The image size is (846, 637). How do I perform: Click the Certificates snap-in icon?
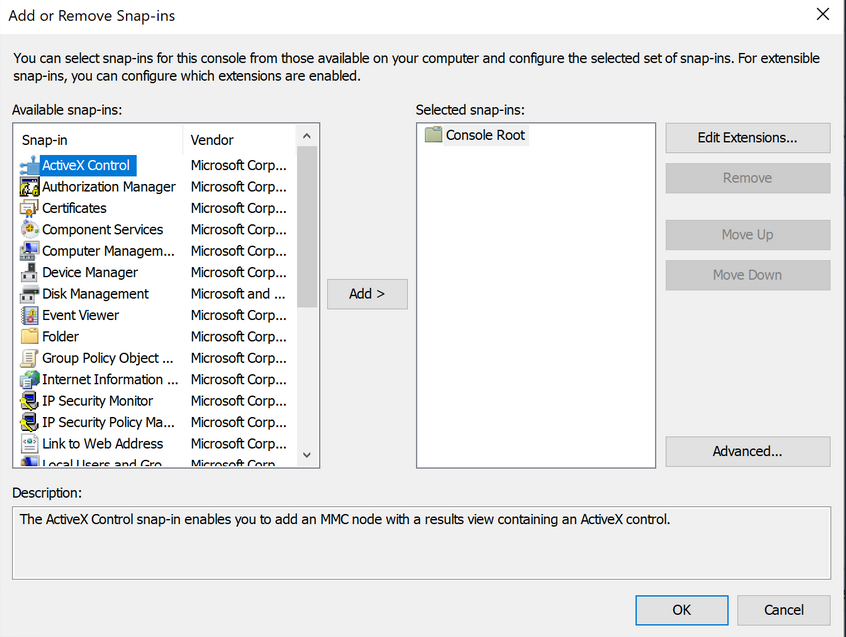[29, 208]
